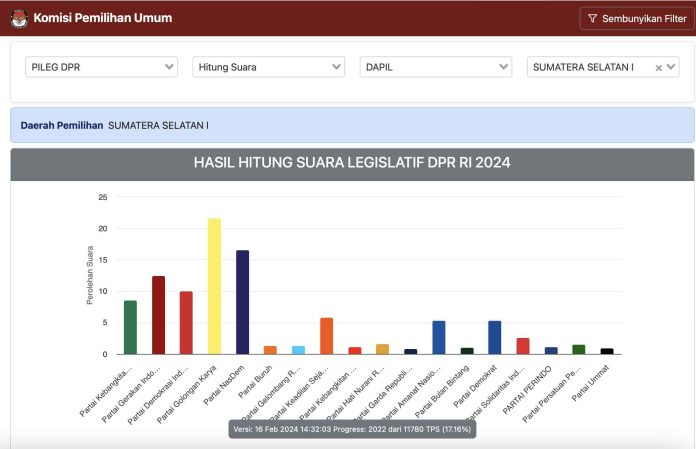Click the Partai Demokrat axis label

475,386
